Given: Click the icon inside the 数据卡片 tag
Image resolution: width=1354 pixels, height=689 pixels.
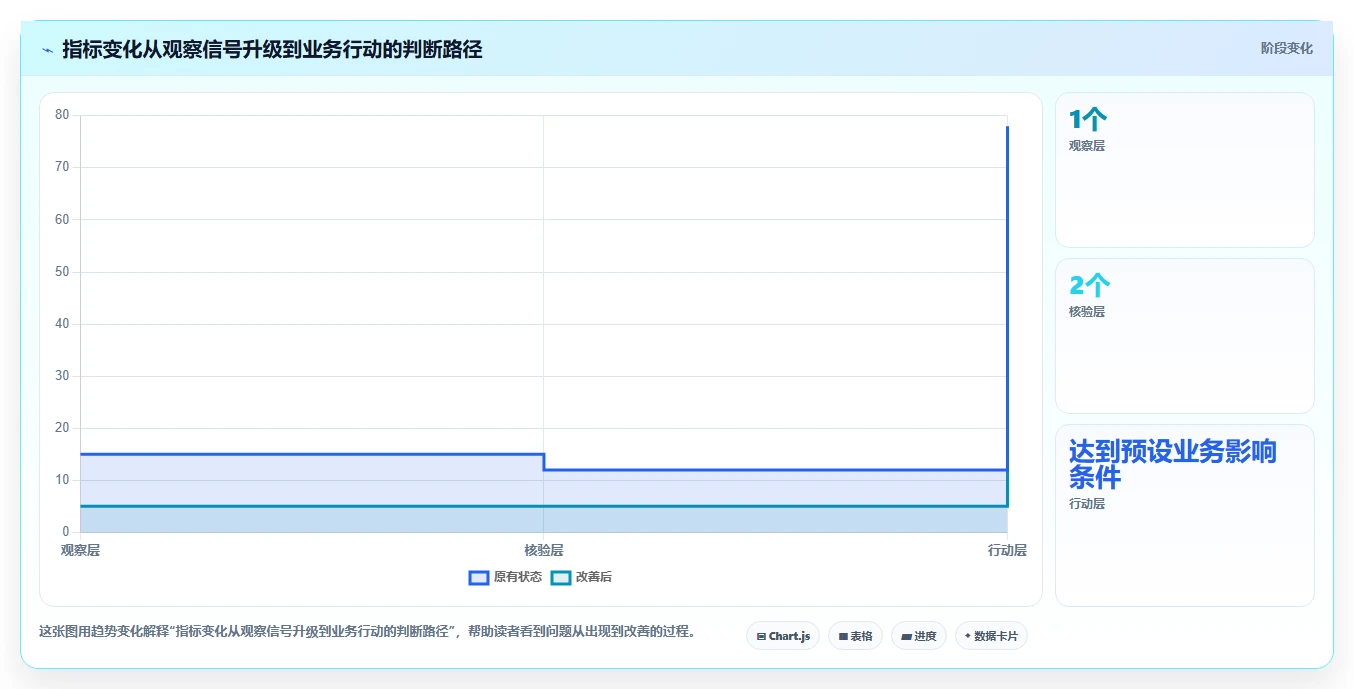Looking at the screenshot, I should [968, 636].
